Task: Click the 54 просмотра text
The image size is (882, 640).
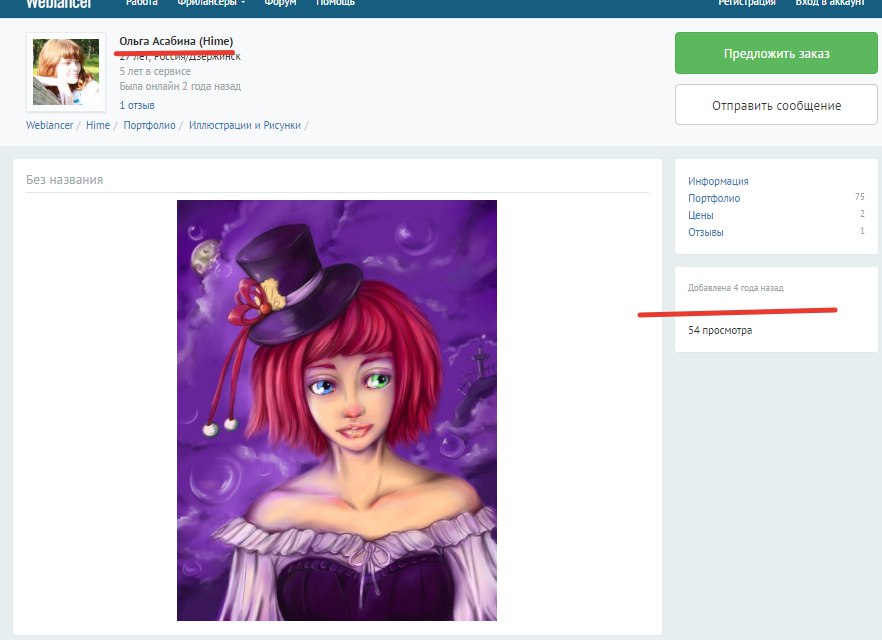Action: click(x=720, y=330)
